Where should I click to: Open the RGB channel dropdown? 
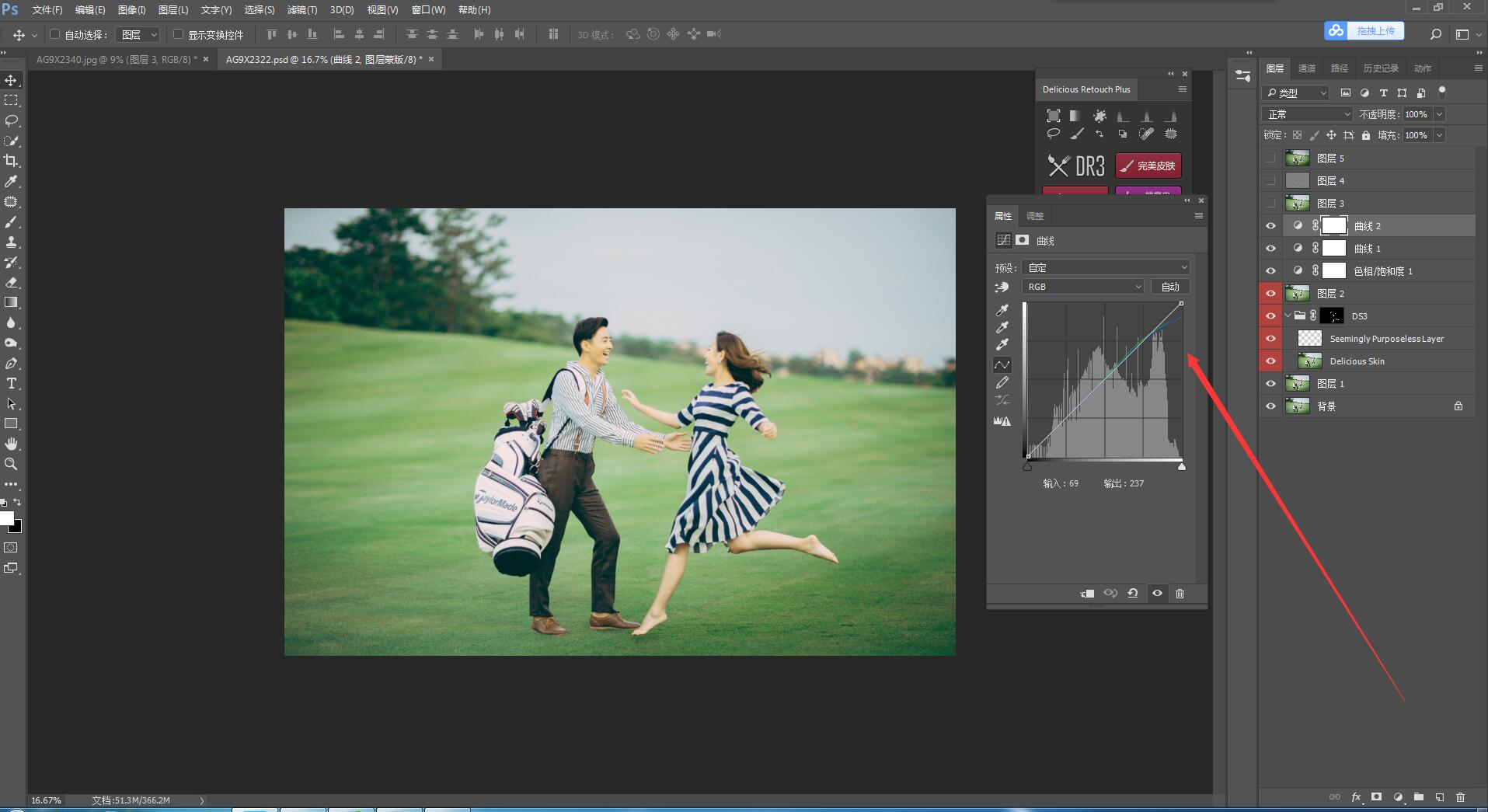(x=1083, y=287)
